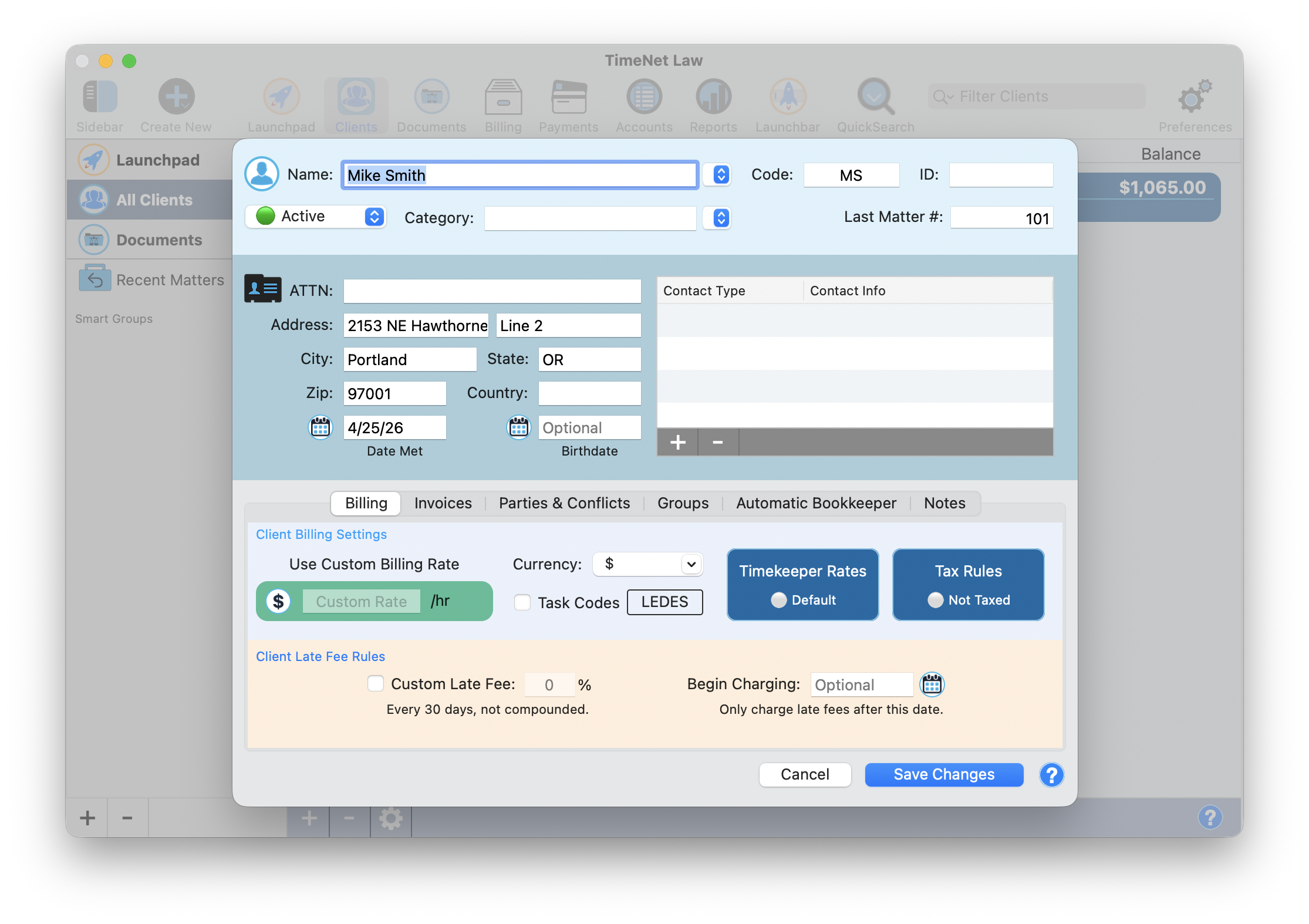The width and height of the screenshot is (1309, 924).
Task: Click the sidebar plus button at bottom left
Action: (x=87, y=818)
